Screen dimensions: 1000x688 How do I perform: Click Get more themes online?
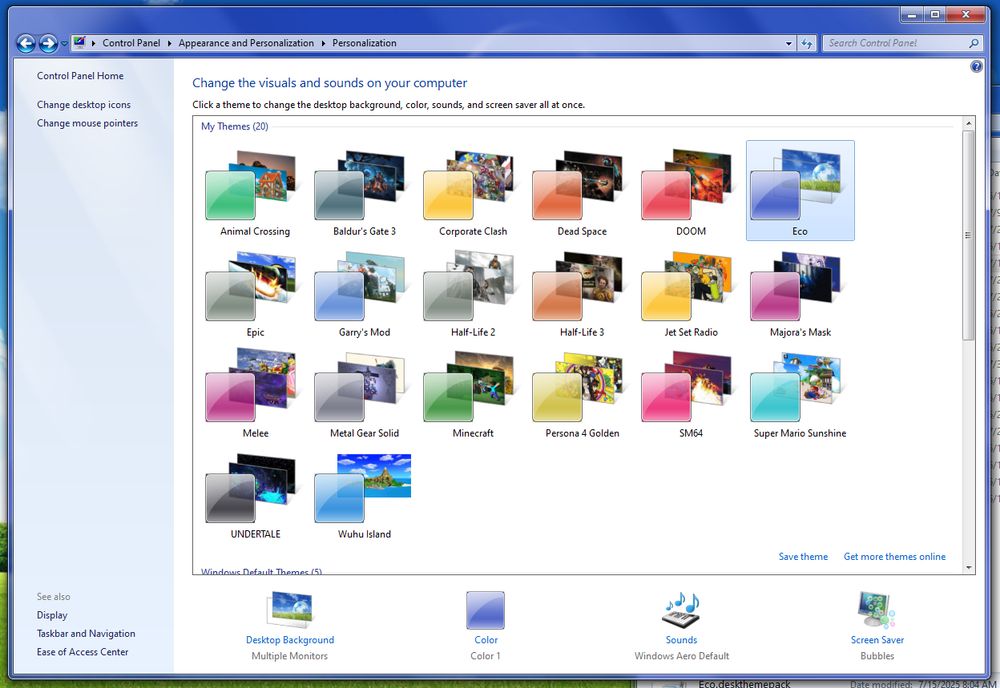pyautogui.click(x=895, y=557)
